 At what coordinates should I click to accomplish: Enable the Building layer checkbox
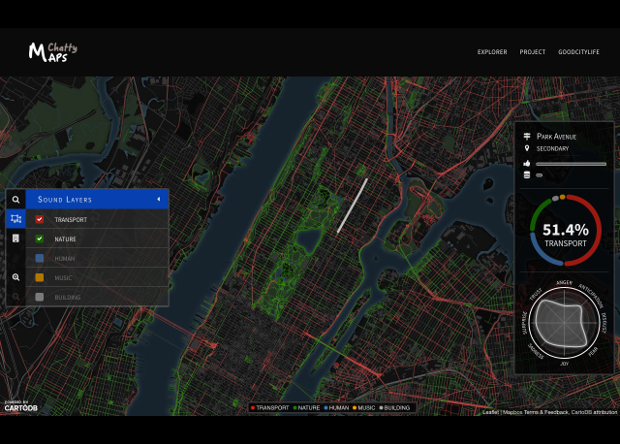(39, 297)
